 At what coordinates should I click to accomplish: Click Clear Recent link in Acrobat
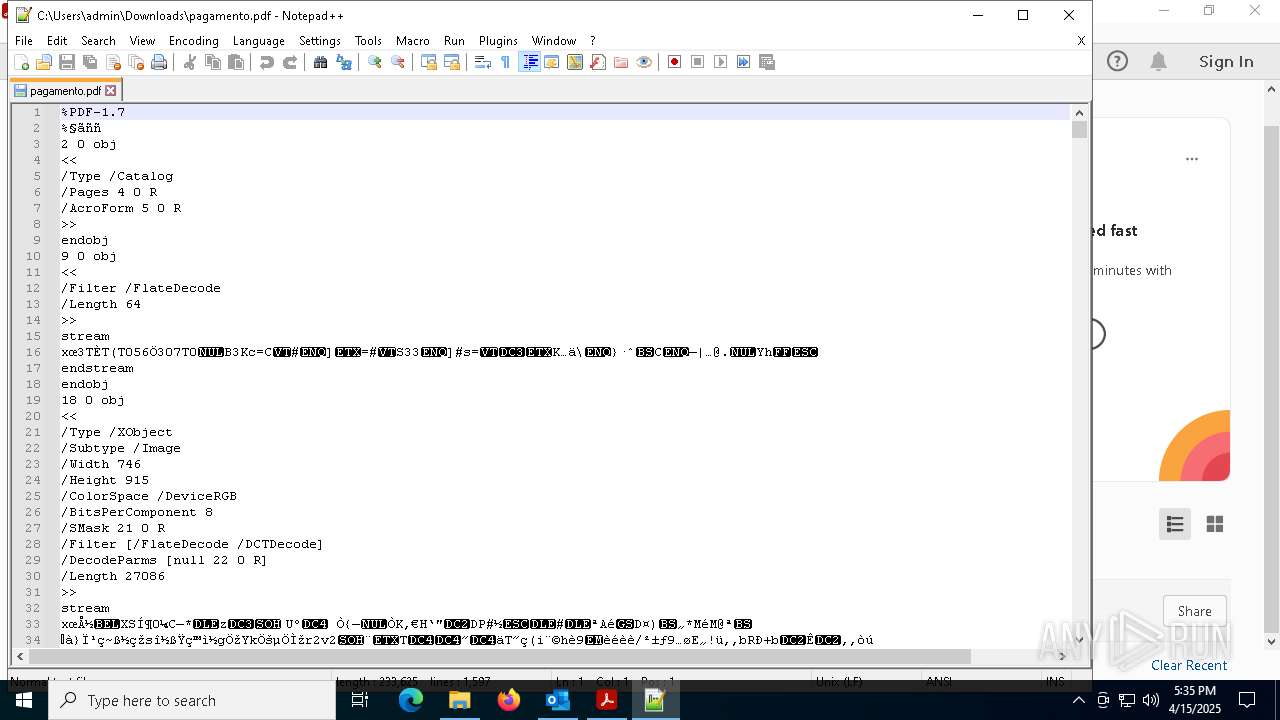(1189, 665)
